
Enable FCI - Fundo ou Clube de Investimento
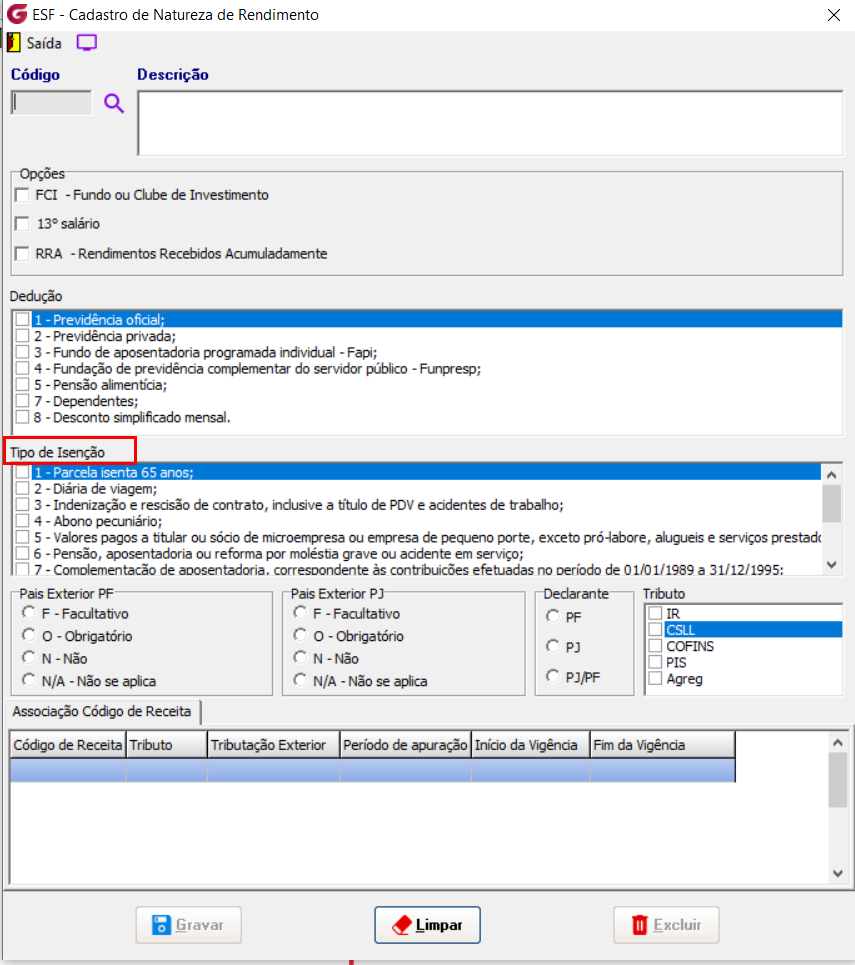tap(22, 195)
